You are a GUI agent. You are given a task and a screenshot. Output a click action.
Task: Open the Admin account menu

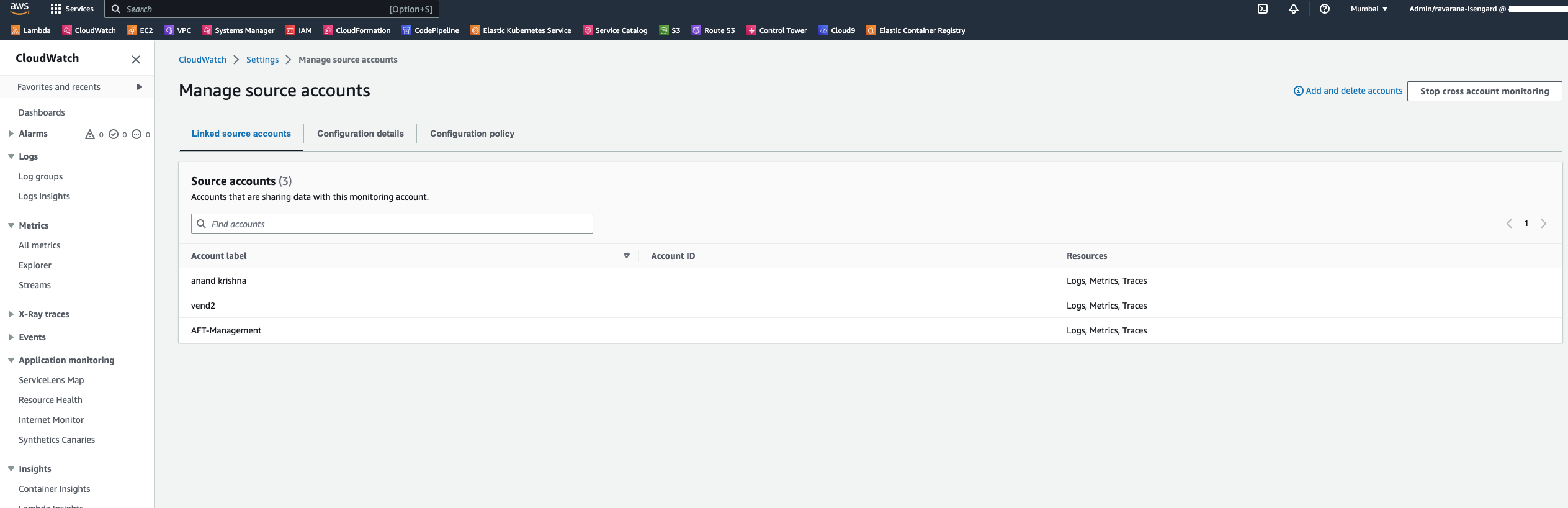[x=1487, y=9]
